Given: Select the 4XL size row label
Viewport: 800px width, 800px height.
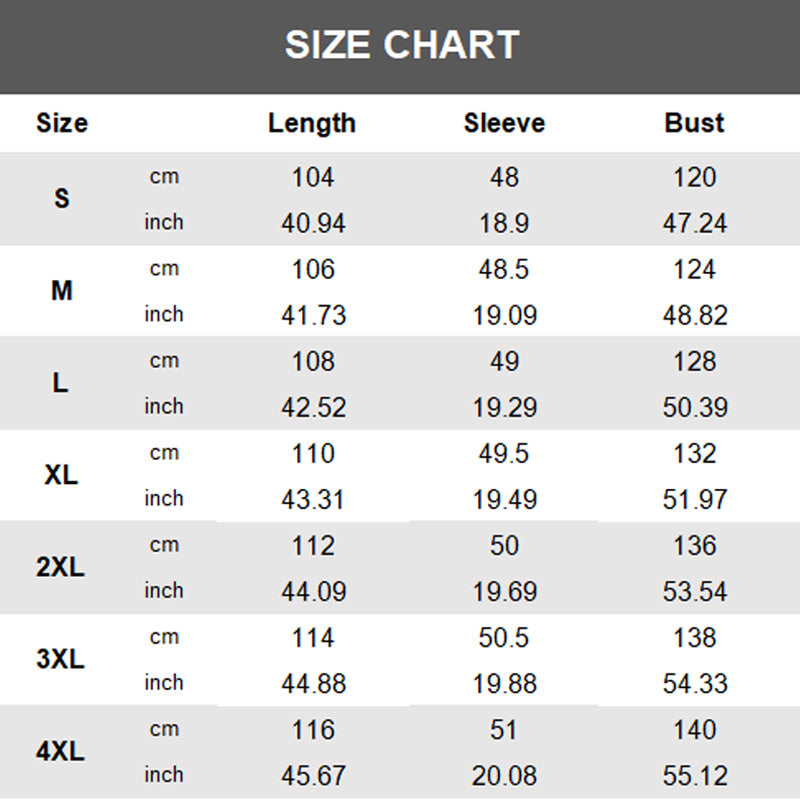Looking at the screenshot, I should pos(62,751).
